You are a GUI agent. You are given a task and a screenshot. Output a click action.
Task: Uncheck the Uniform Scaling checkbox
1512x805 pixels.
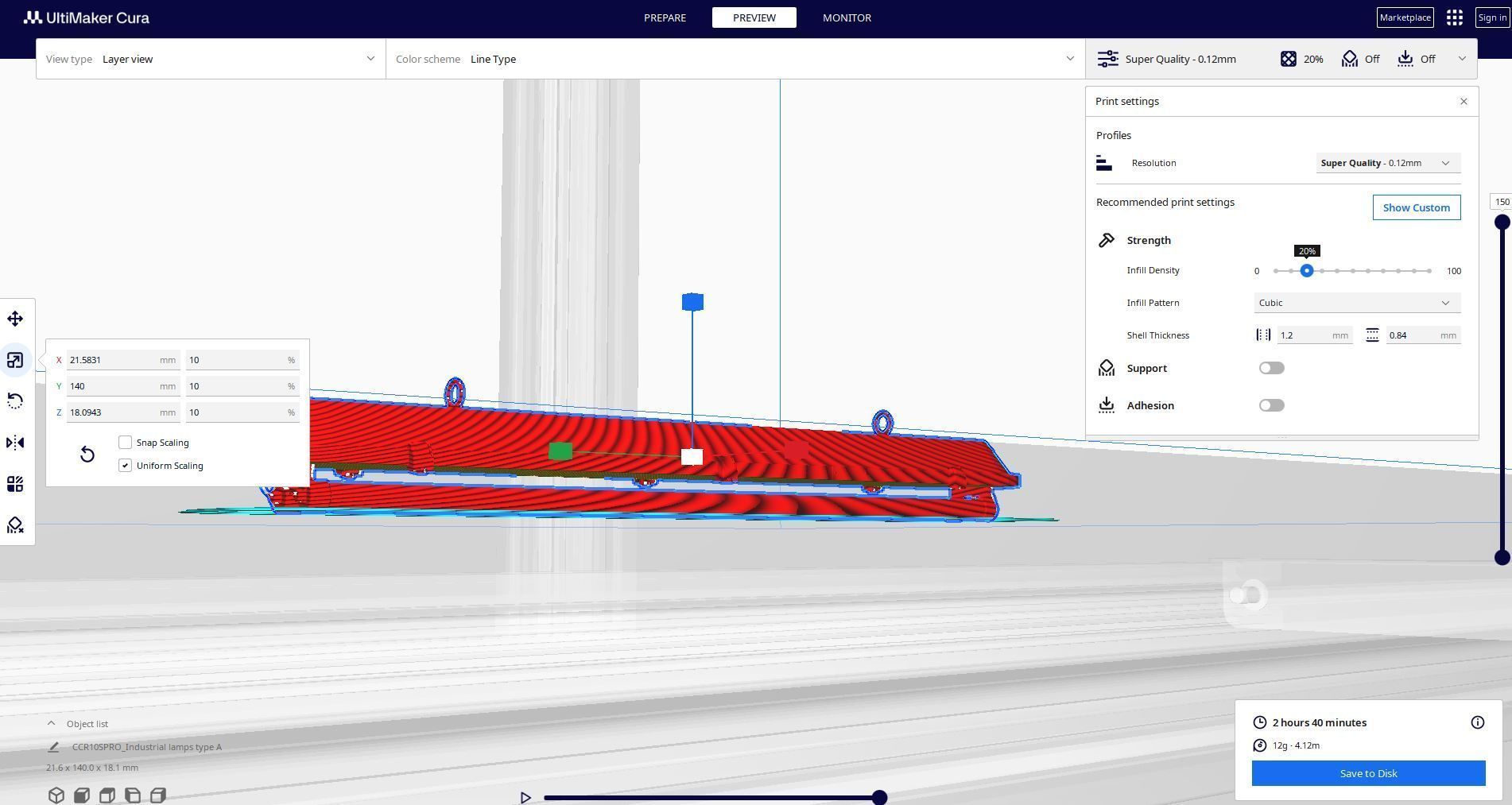(125, 466)
